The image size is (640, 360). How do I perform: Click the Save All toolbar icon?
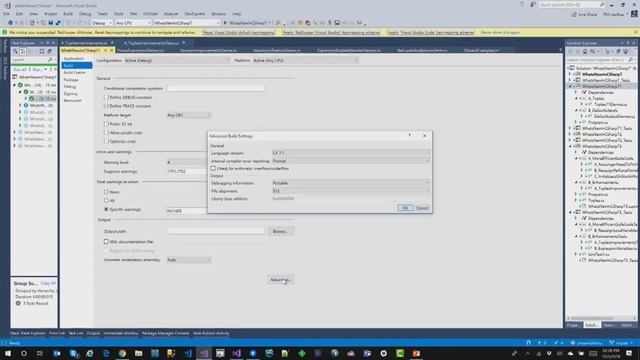click(58, 23)
